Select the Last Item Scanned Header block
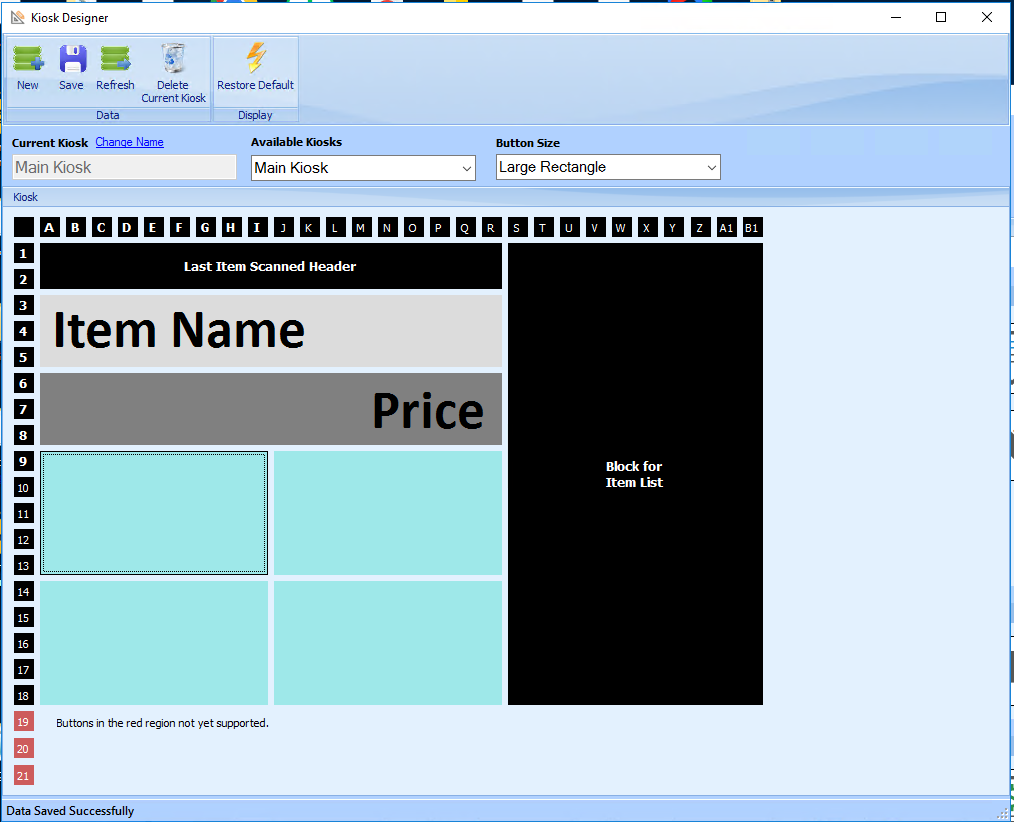The height and width of the screenshot is (822, 1014). tap(270, 266)
